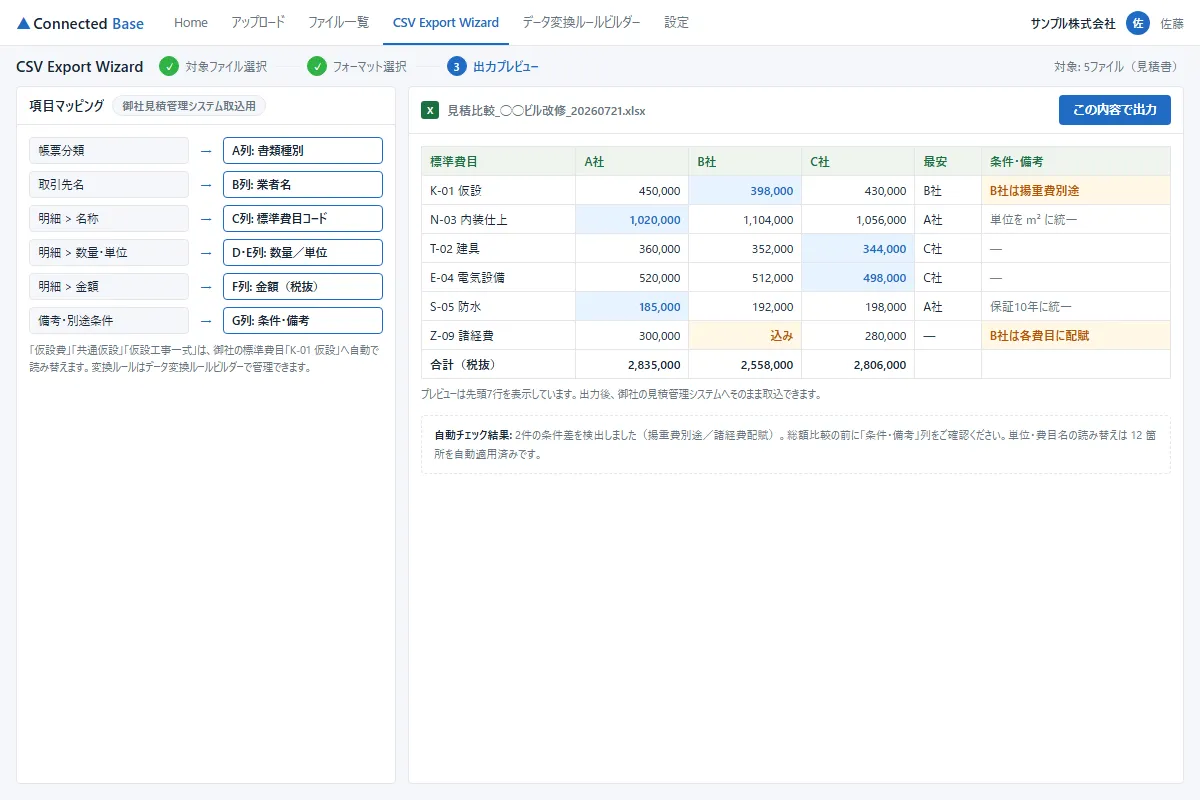Click the 明細 > 名称 source field

109,218
